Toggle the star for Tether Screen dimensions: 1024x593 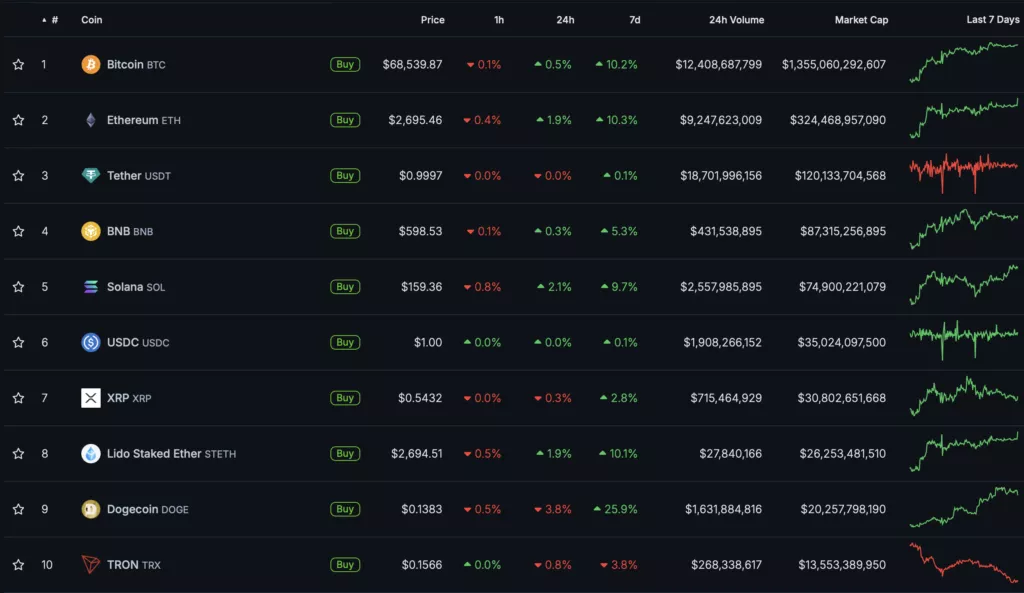[18, 176]
